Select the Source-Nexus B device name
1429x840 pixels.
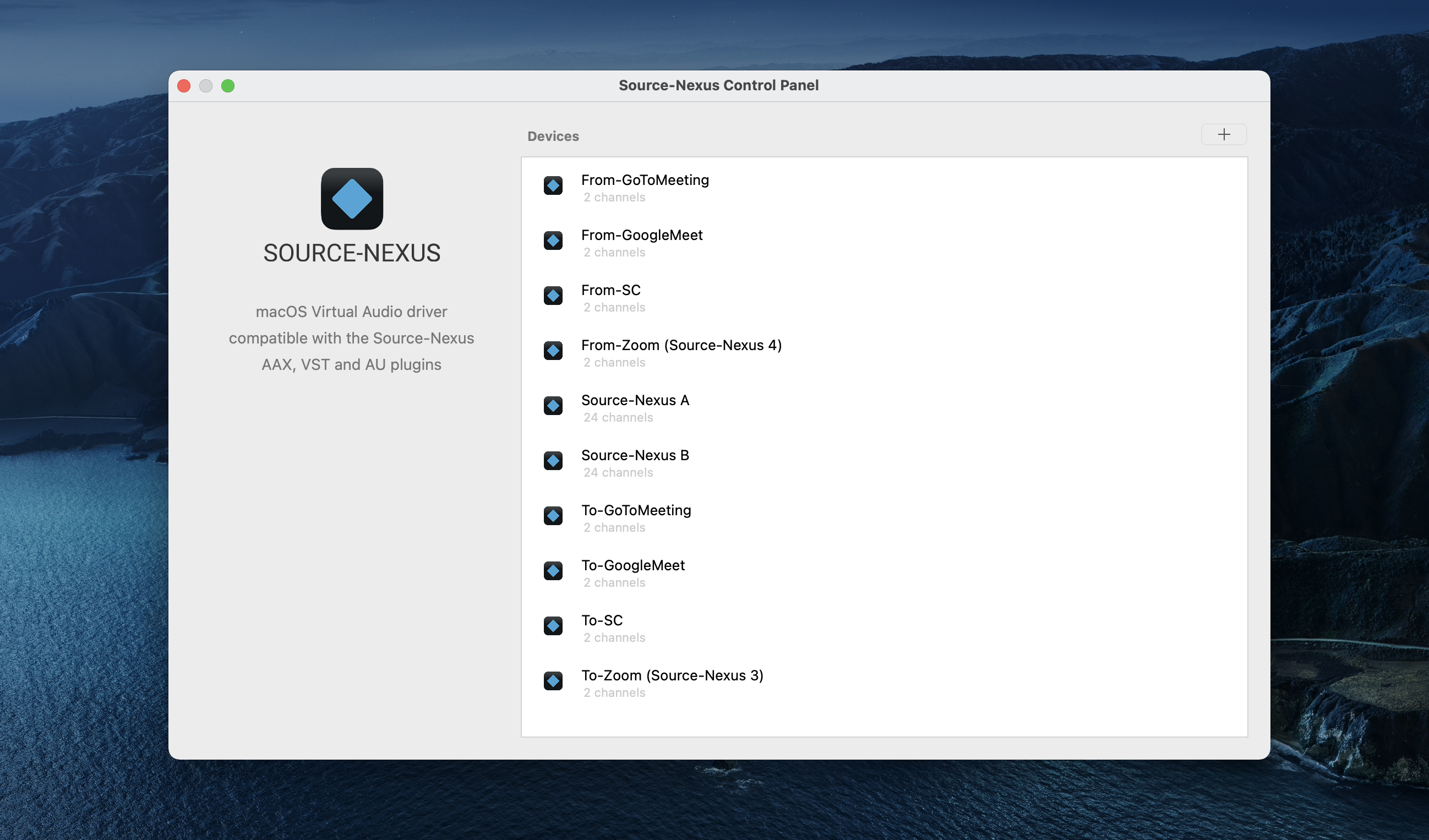coord(635,455)
